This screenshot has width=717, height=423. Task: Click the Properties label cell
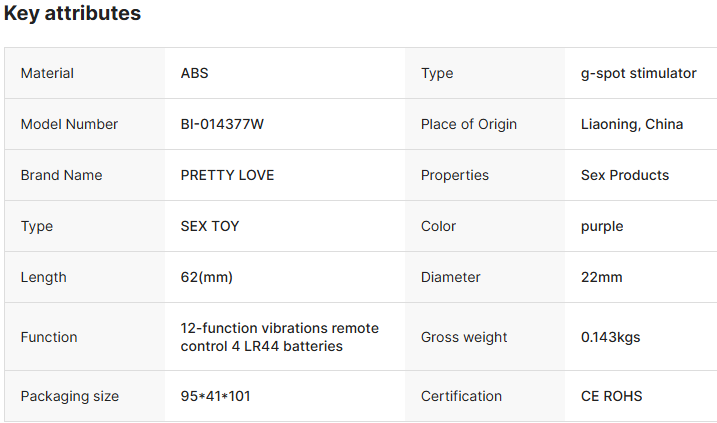pos(485,175)
